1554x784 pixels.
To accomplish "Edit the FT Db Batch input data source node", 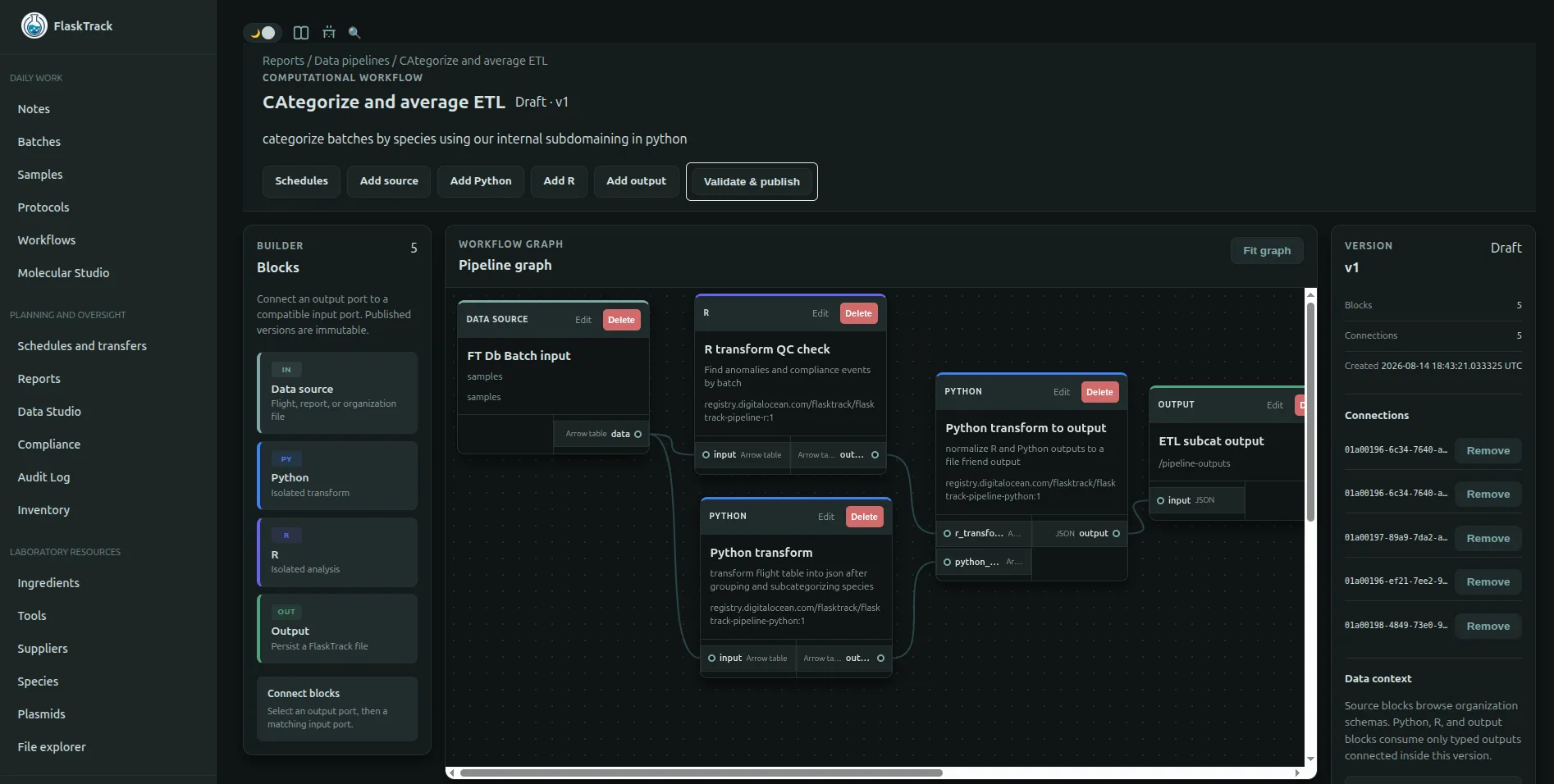I will tap(583, 320).
